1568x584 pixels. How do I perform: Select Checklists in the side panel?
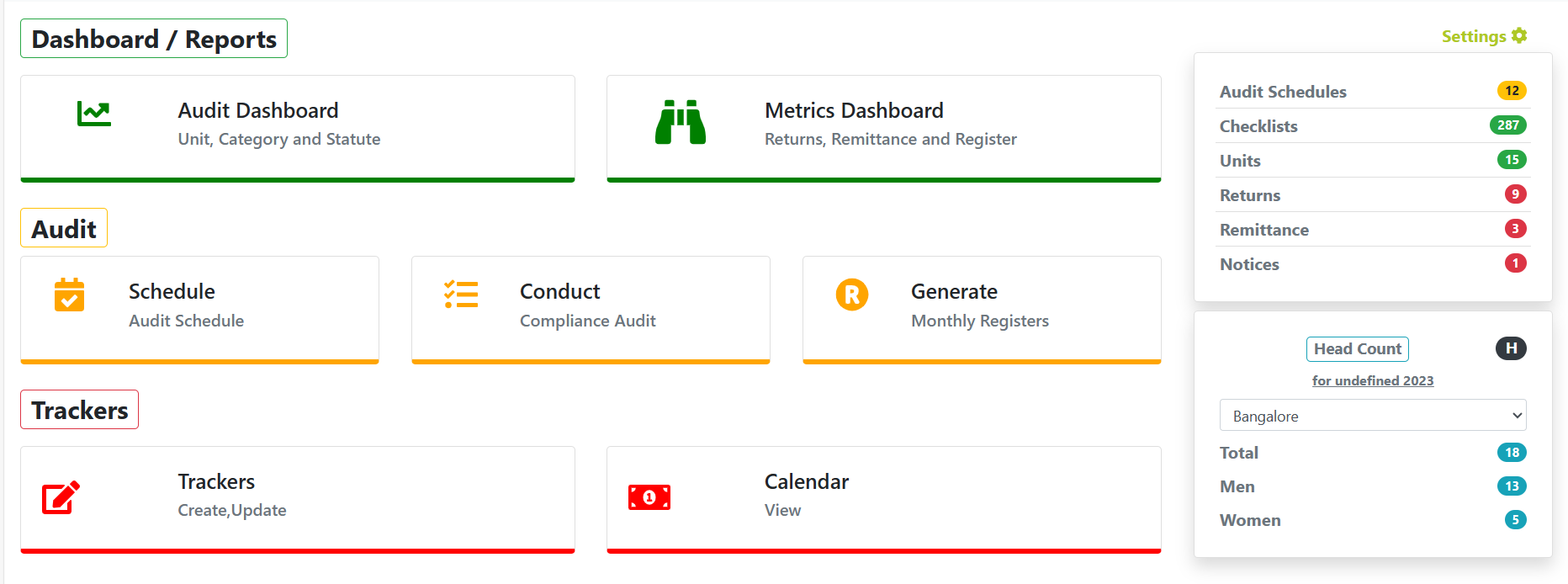coord(1258,126)
